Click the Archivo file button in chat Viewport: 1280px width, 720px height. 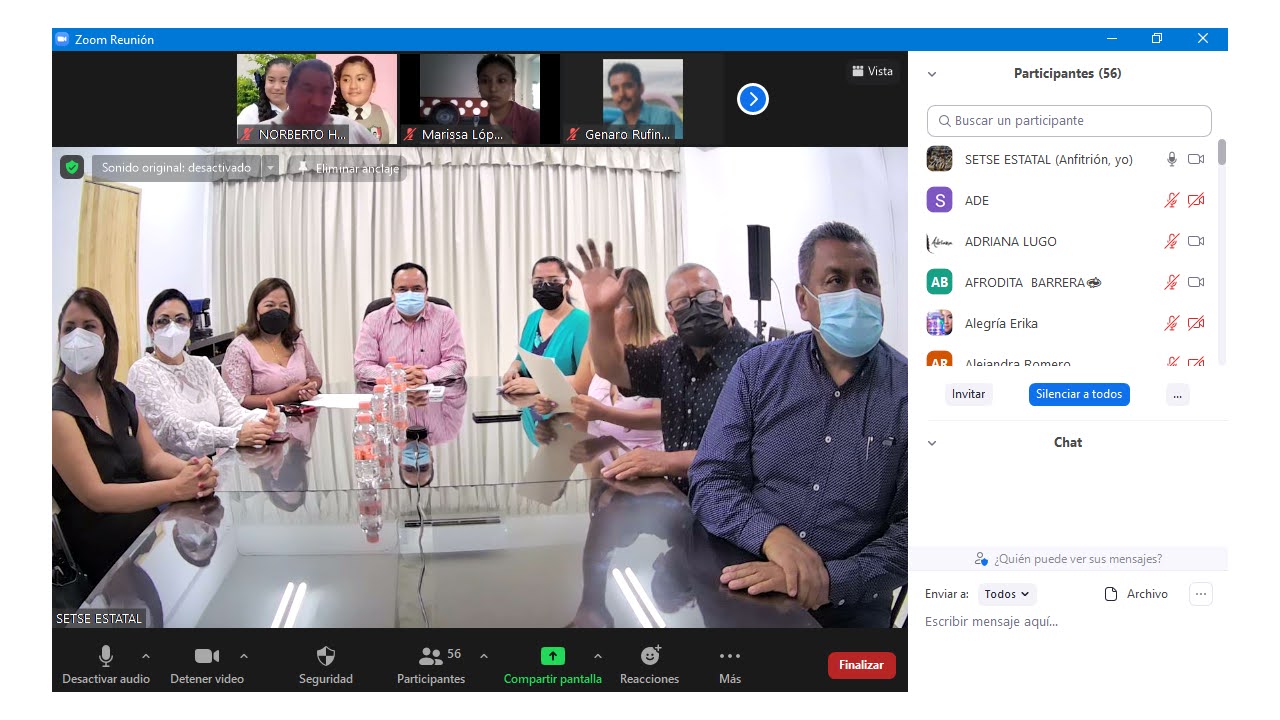1136,594
